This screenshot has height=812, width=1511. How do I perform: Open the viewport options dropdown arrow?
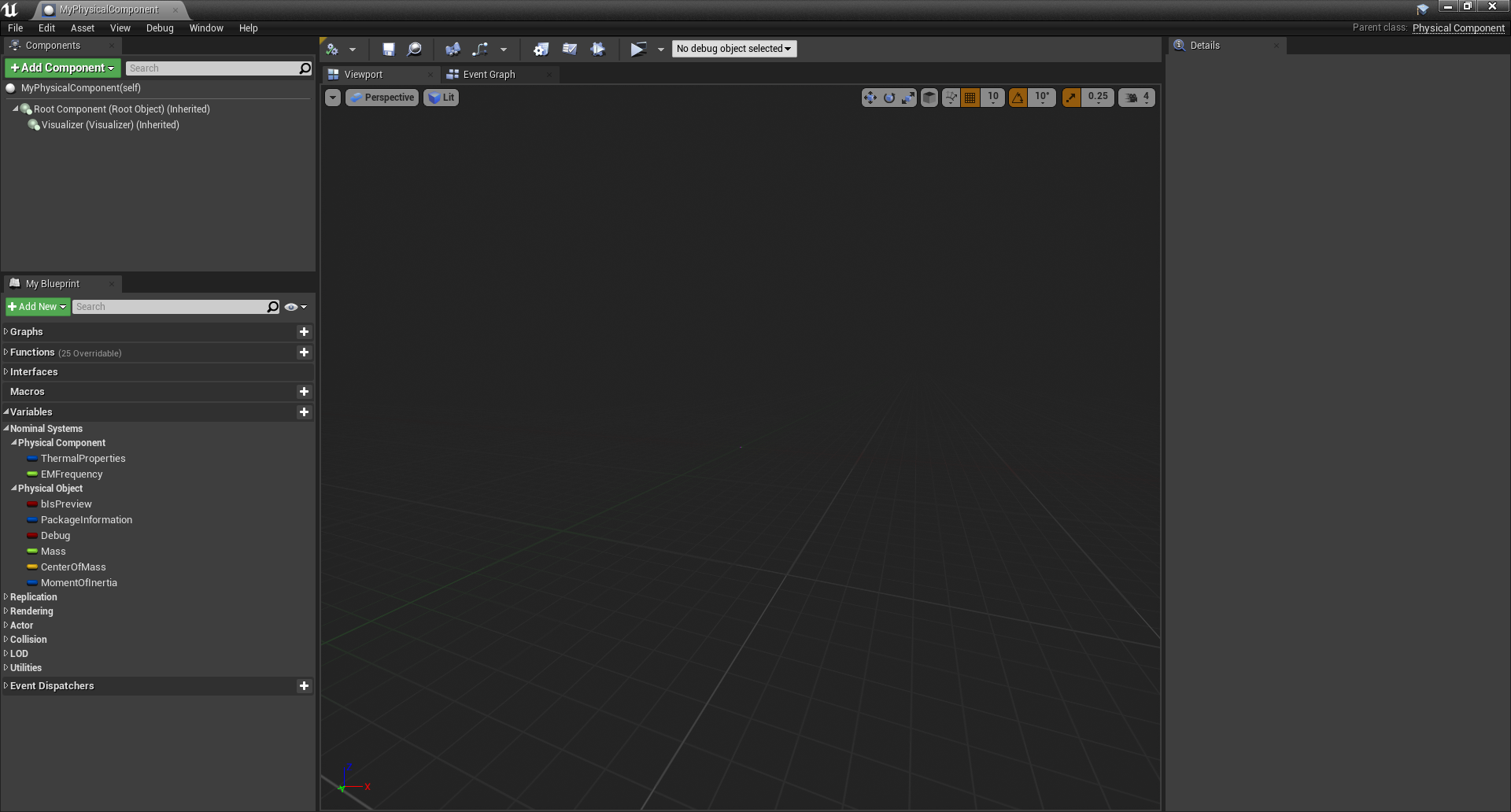333,98
